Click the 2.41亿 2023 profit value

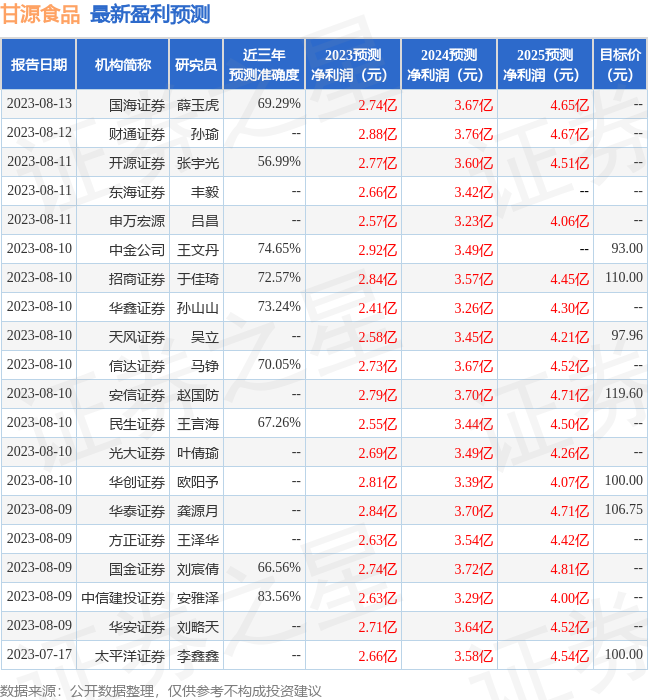point(378,308)
